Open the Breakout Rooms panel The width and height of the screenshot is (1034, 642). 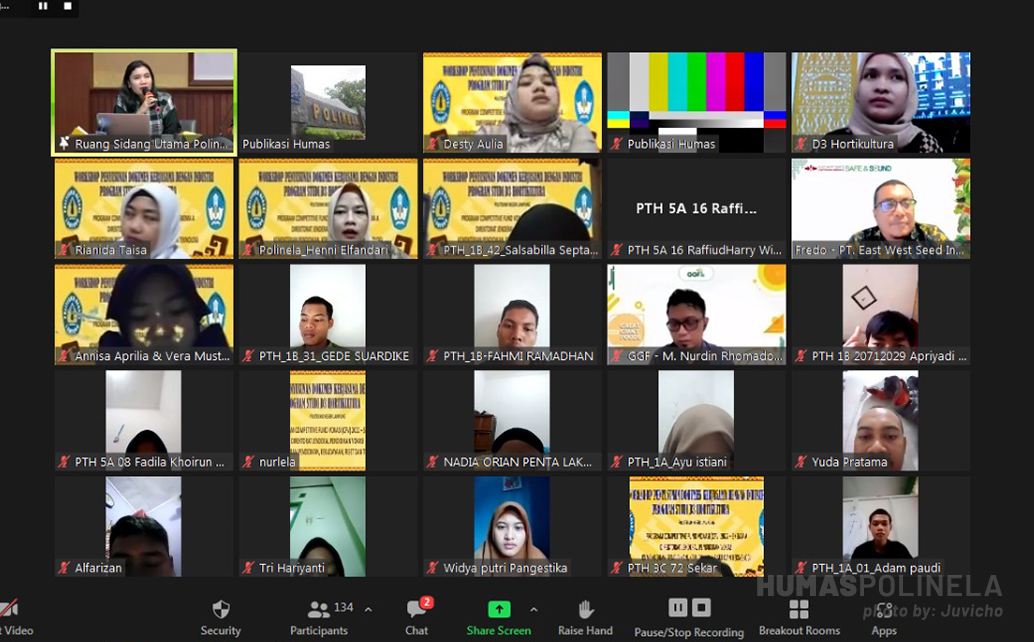click(x=799, y=610)
